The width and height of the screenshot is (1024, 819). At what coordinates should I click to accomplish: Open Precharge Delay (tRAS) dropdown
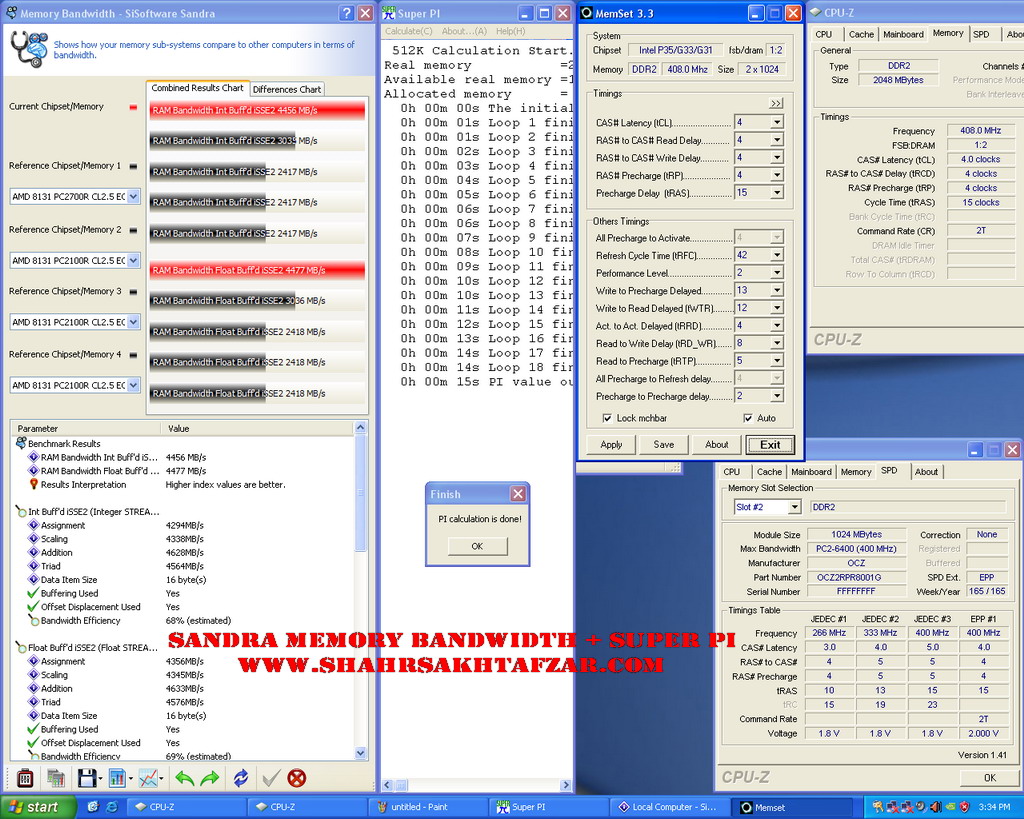[x=776, y=193]
